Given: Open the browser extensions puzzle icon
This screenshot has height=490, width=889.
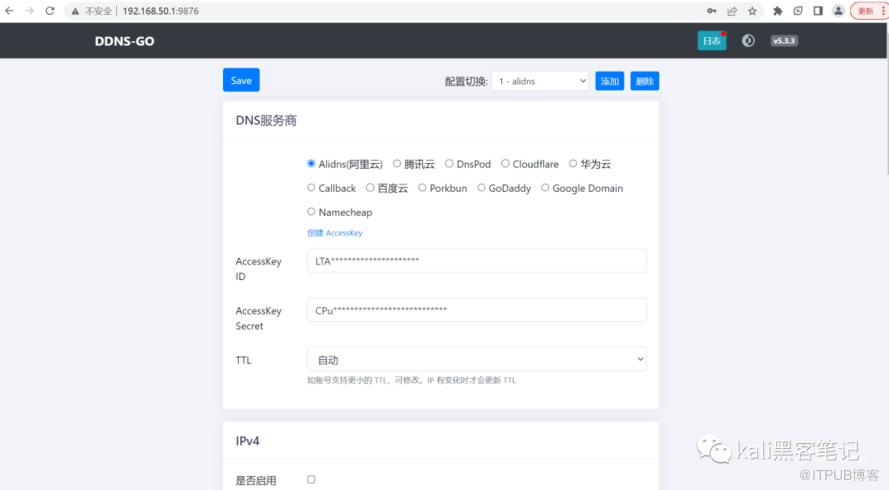Looking at the screenshot, I should tap(776, 11).
